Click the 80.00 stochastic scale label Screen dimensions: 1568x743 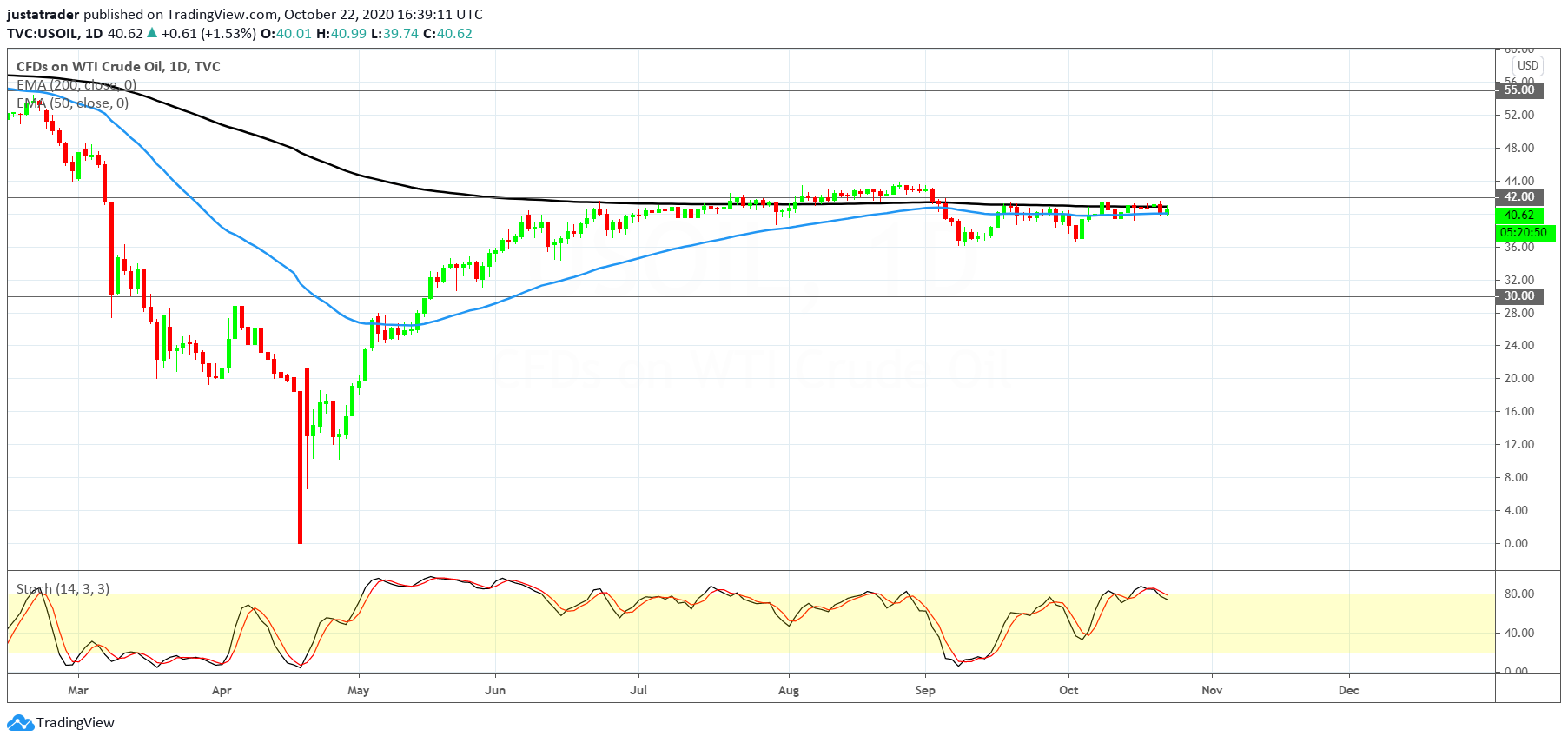1519,594
